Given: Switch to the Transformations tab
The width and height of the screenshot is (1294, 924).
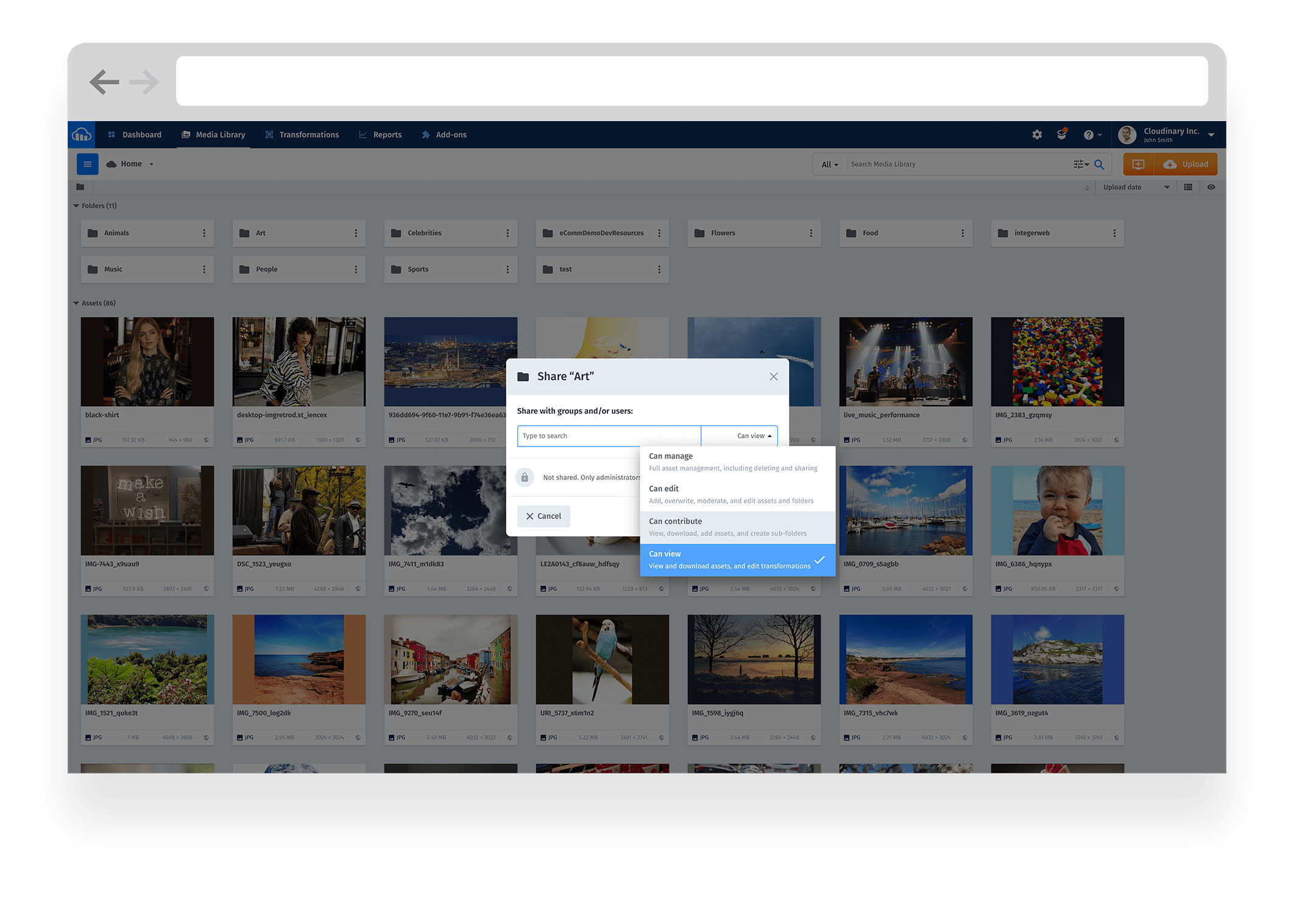Looking at the screenshot, I should click(x=302, y=135).
